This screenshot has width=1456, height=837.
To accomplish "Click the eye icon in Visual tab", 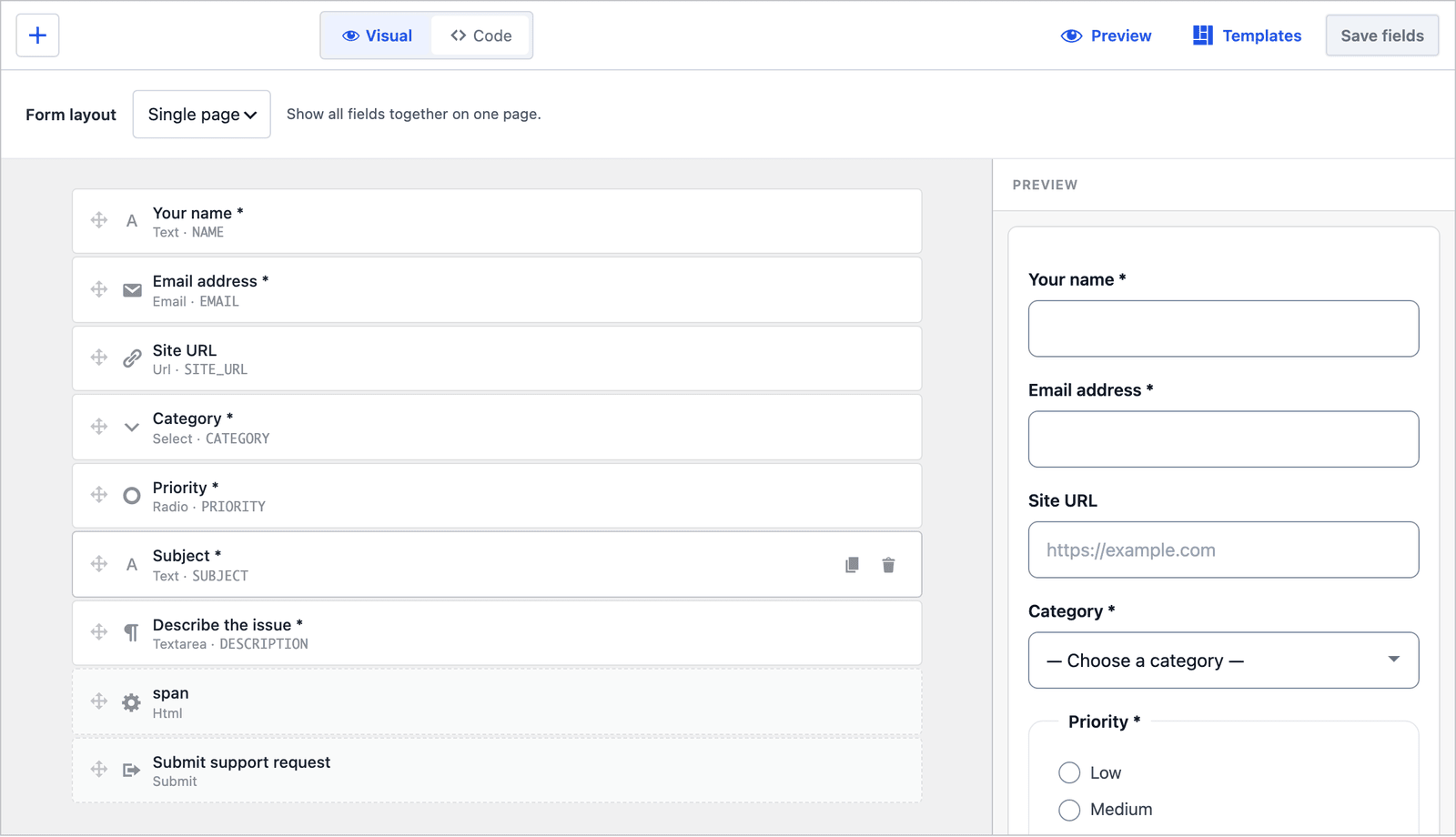I will point(350,35).
